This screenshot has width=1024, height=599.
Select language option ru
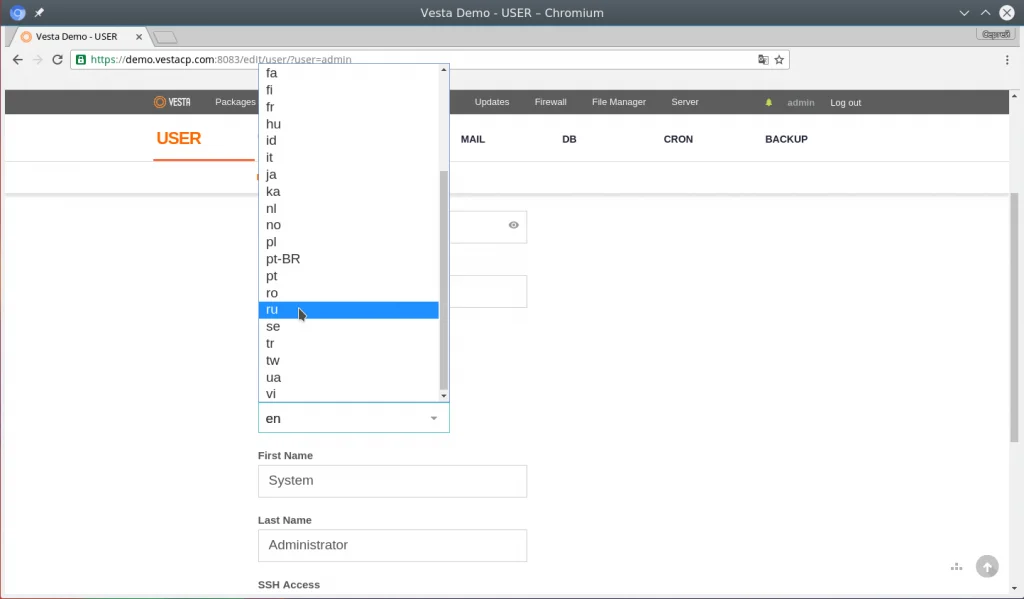tap(349, 310)
